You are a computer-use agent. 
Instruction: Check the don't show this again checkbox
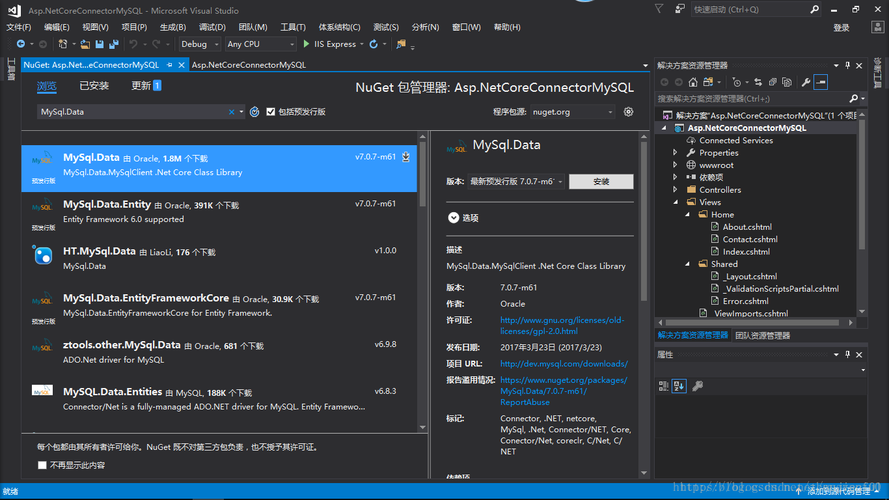click(x=42, y=465)
